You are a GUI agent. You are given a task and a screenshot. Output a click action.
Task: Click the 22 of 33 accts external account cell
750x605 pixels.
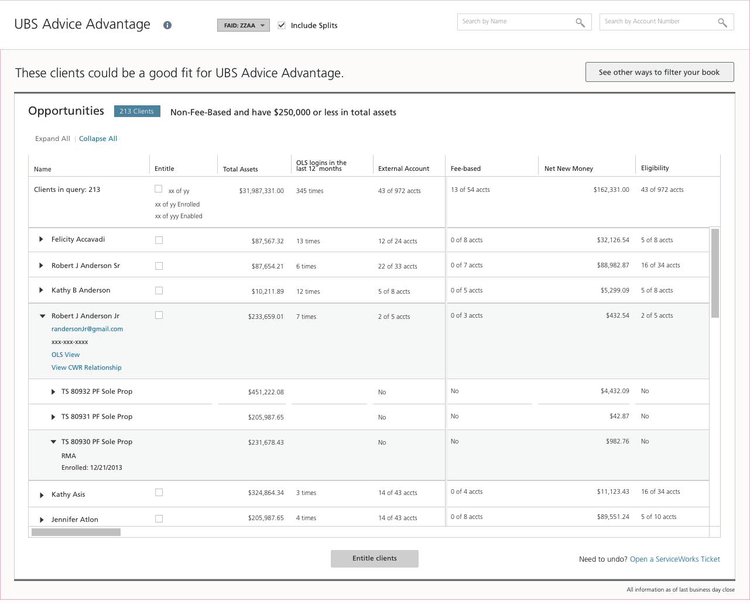coord(397,266)
